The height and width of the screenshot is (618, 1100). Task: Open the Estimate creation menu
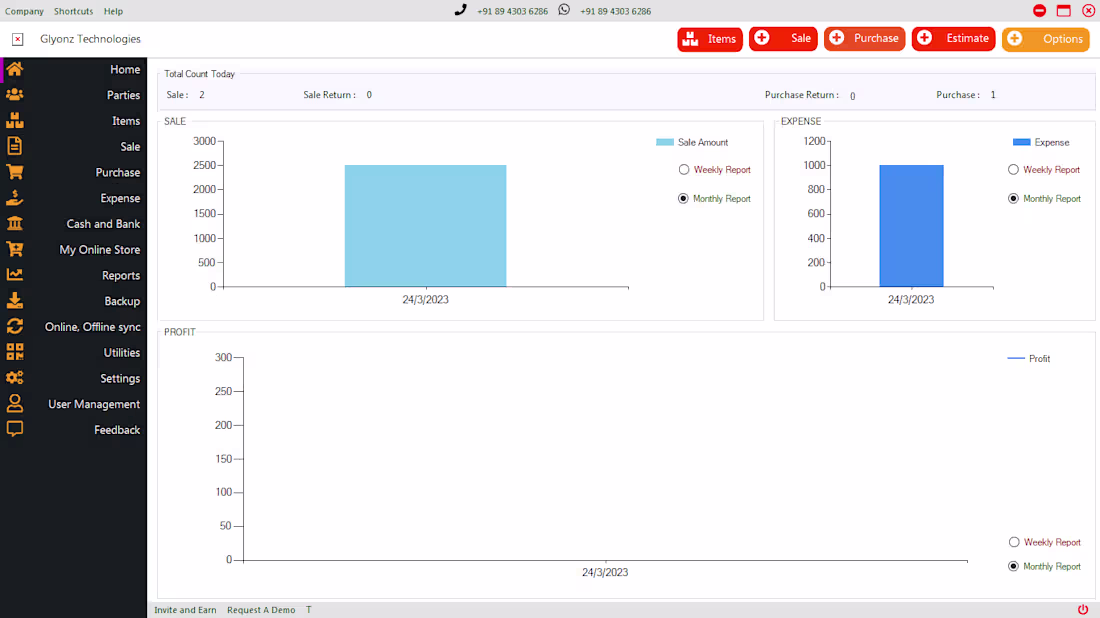953,39
